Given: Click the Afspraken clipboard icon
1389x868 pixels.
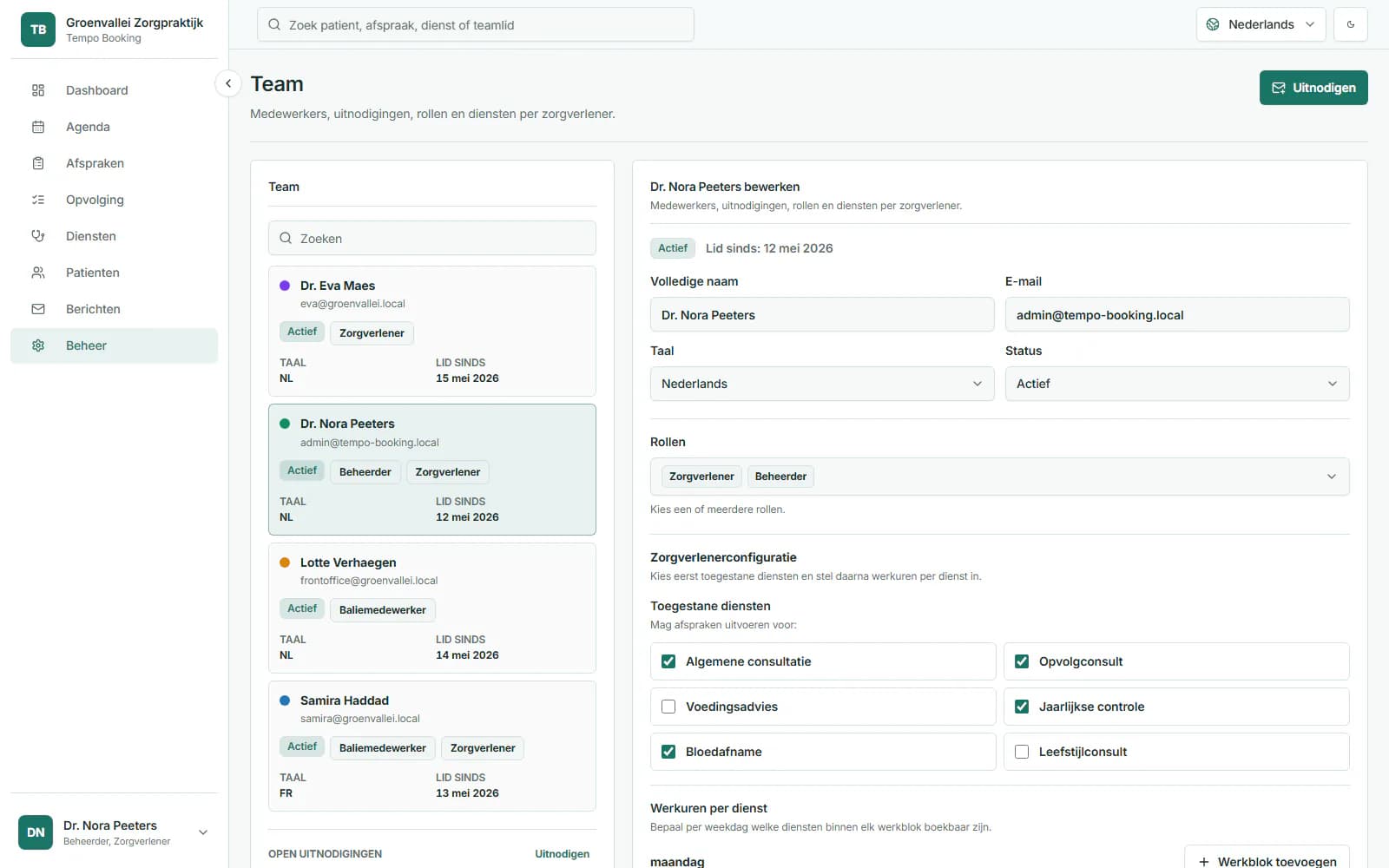Looking at the screenshot, I should [x=38, y=163].
